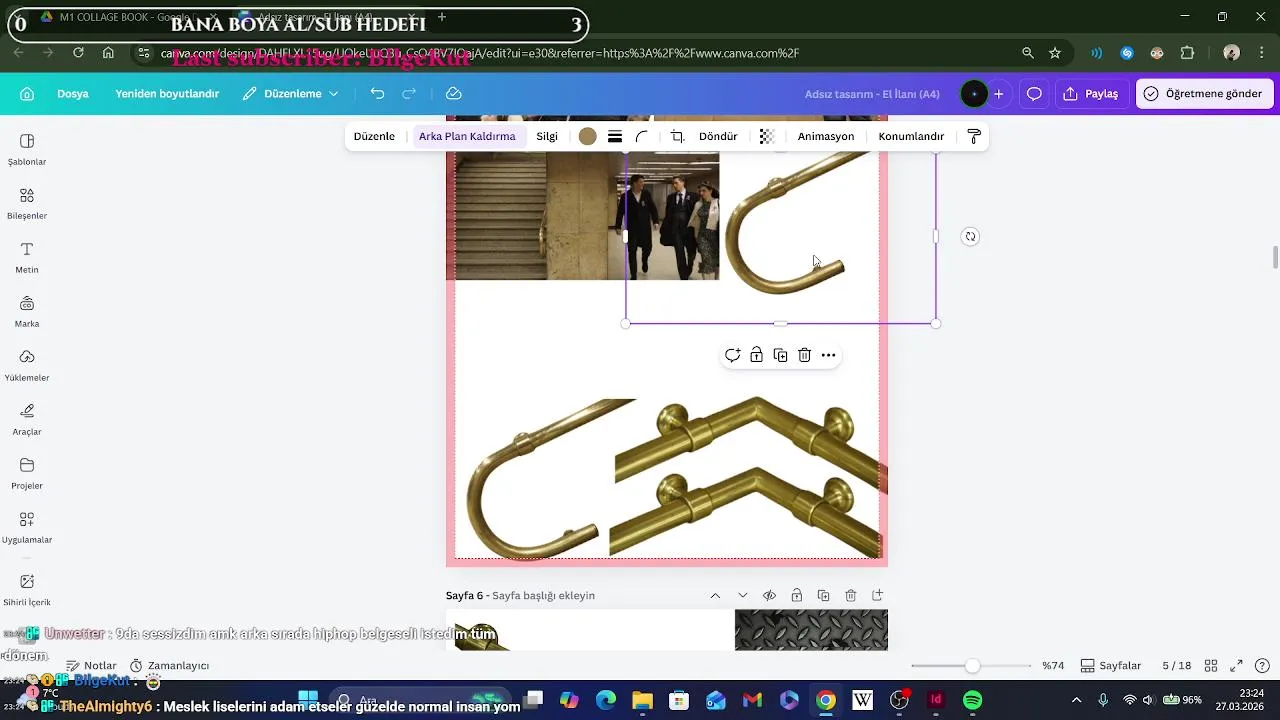This screenshot has width=1280, height=720.
Task: Open Animasyon settings
Action: click(x=826, y=136)
